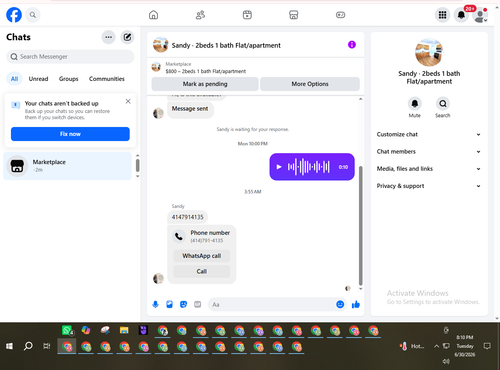
Task: Record a voice clip with microphone icon
Action: [155, 304]
